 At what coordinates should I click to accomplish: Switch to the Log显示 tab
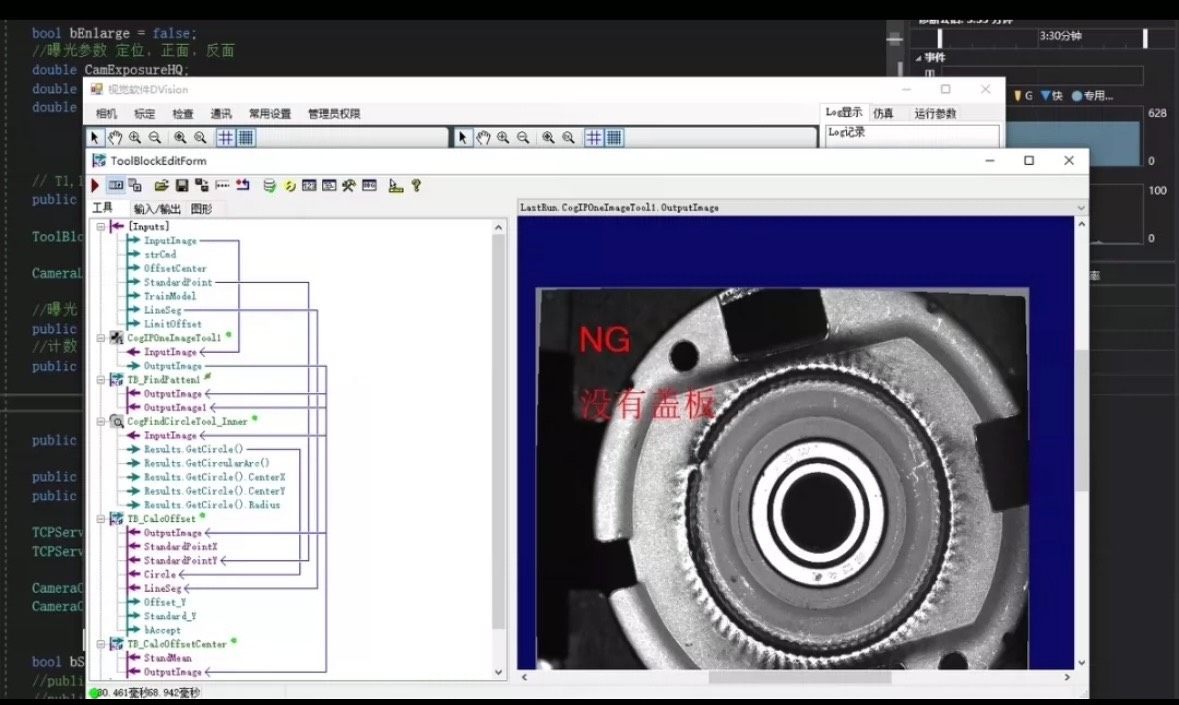coord(844,112)
